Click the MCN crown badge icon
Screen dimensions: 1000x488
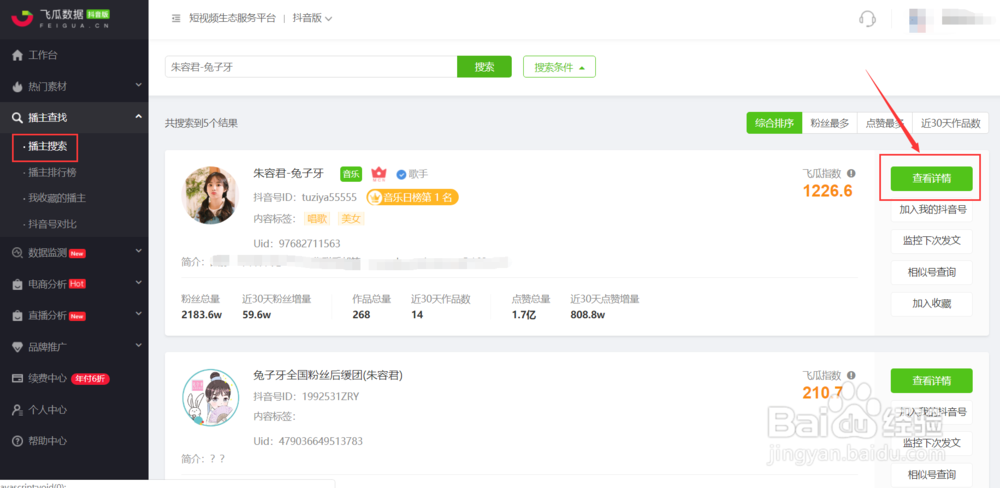[379, 174]
